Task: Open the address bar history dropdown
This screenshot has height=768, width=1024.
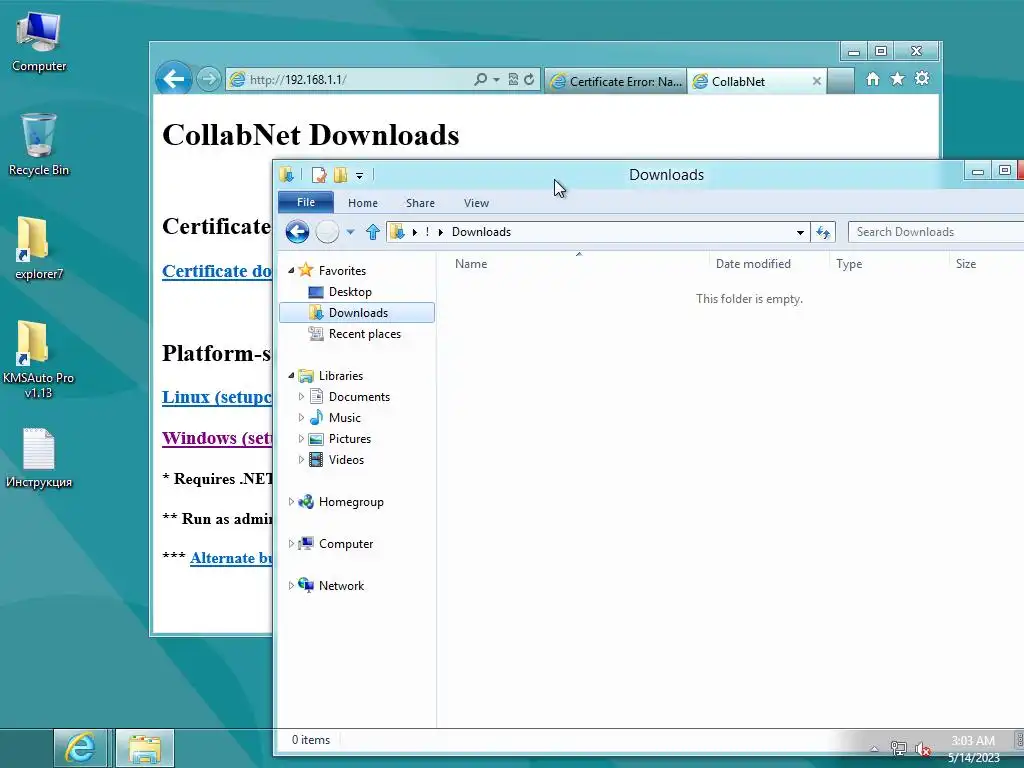Action: click(x=800, y=232)
